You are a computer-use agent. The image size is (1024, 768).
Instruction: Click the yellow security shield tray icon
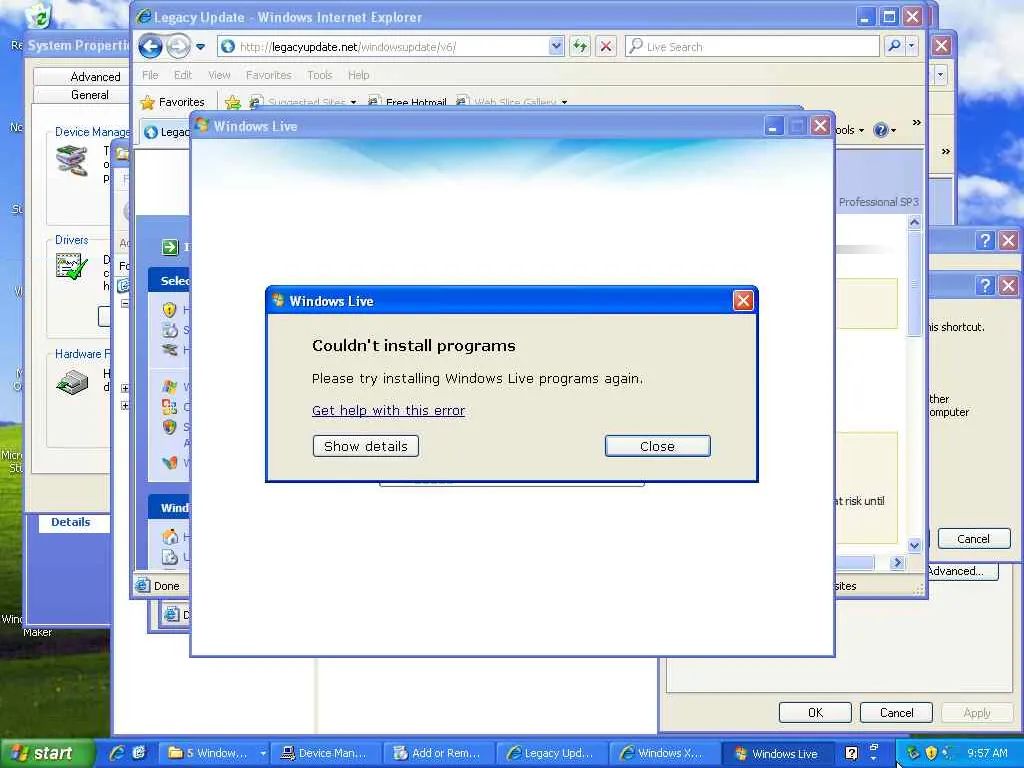coord(931,753)
